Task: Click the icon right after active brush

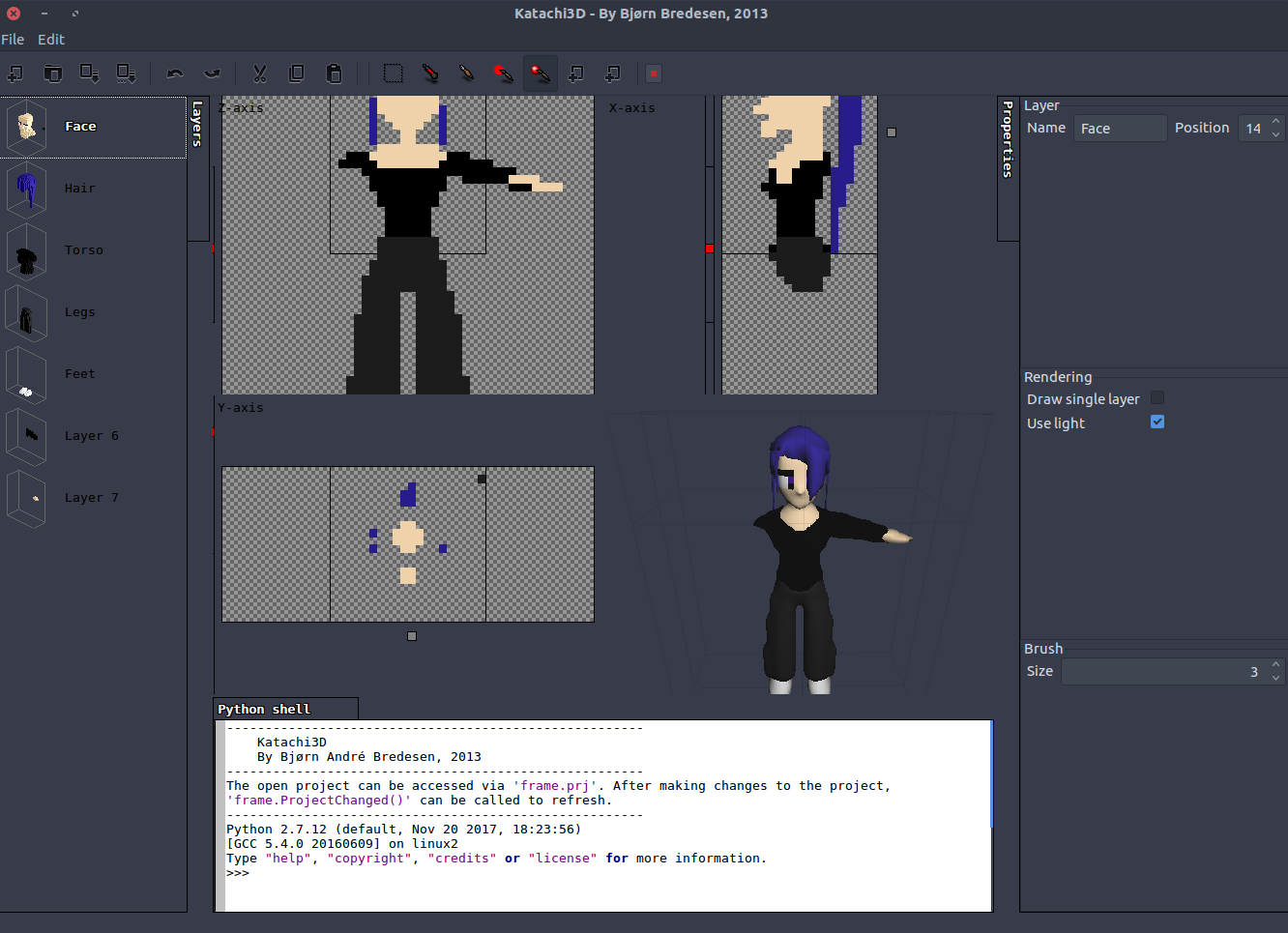Action: point(577,73)
